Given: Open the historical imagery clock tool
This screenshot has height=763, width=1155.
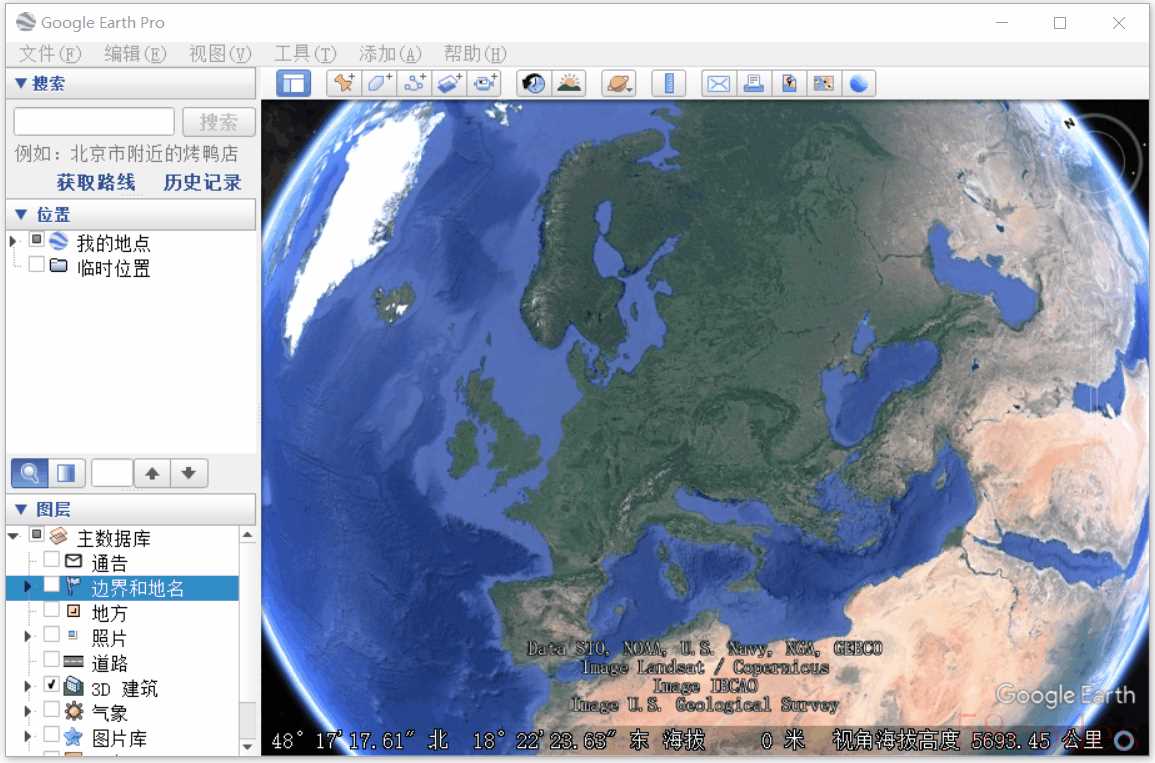Looking at the screenshot, I should coord(534,84).
